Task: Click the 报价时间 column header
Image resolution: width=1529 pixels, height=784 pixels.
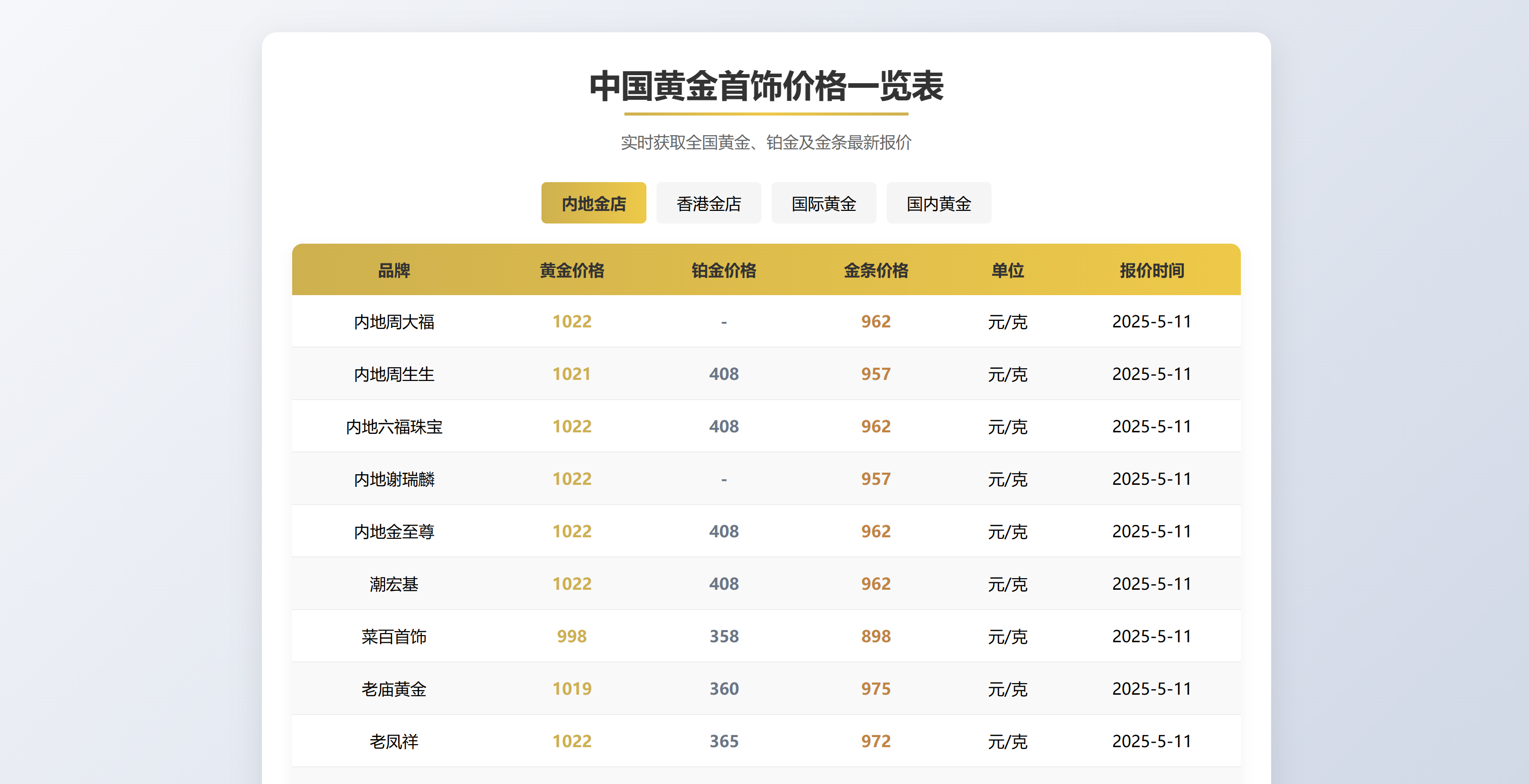Action: point(1152,270)
